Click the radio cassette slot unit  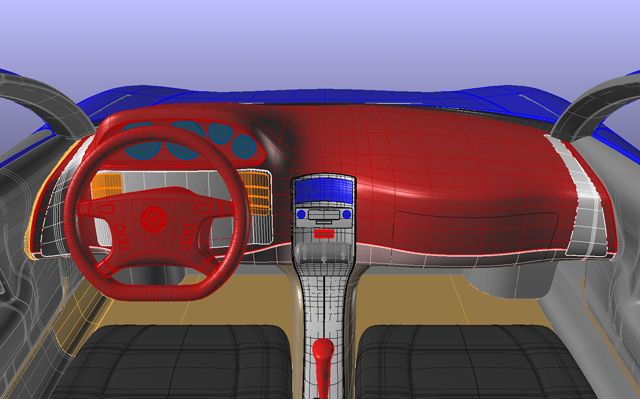(x=324, y=215)
